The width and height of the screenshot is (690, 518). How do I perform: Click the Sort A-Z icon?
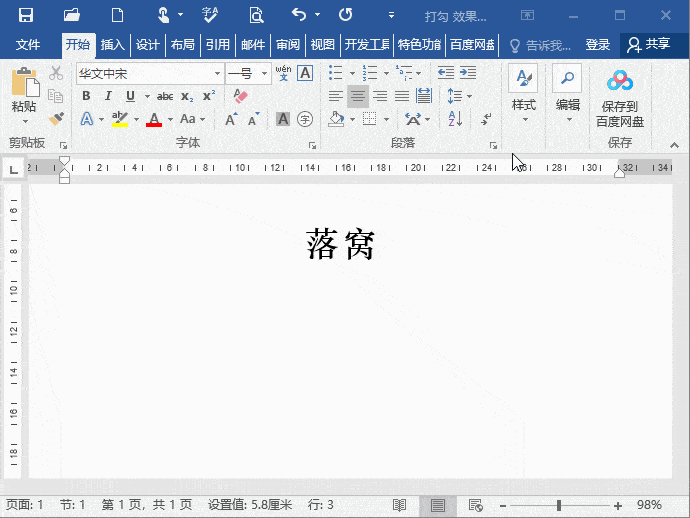tap(455, 119)
